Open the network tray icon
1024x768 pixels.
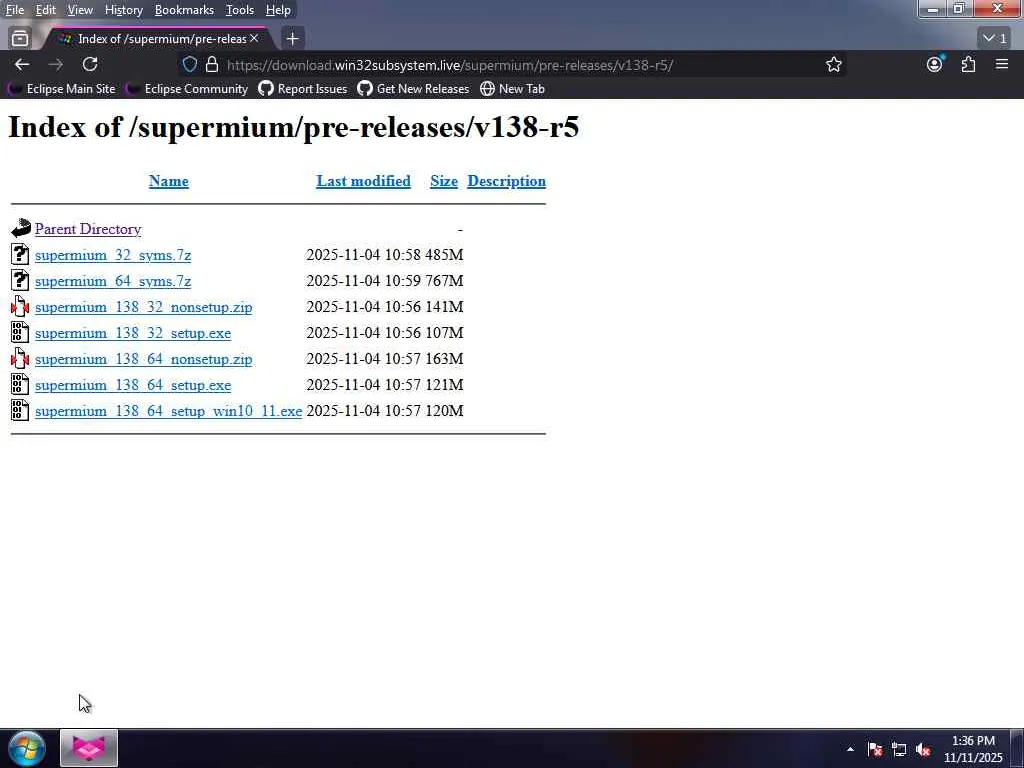tap(899, 749)
